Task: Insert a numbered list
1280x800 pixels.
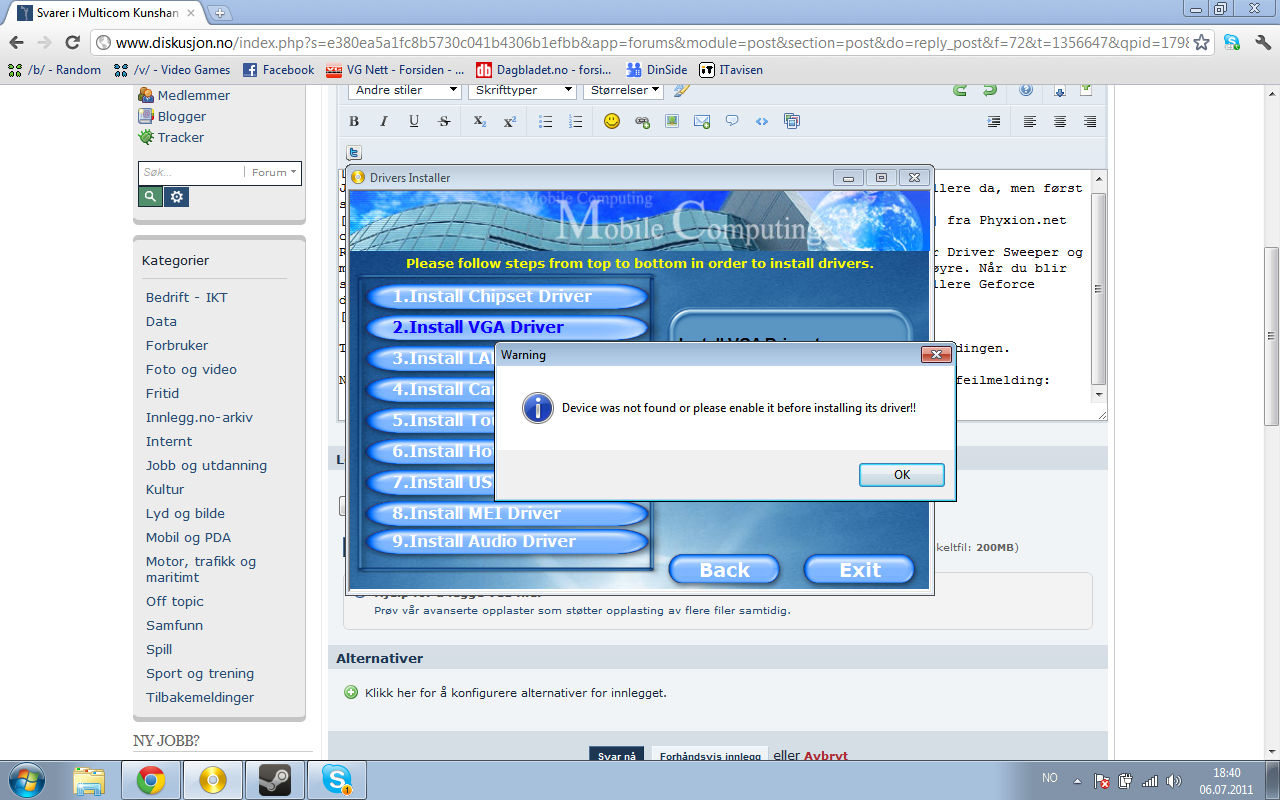Action: coord(576,121)
